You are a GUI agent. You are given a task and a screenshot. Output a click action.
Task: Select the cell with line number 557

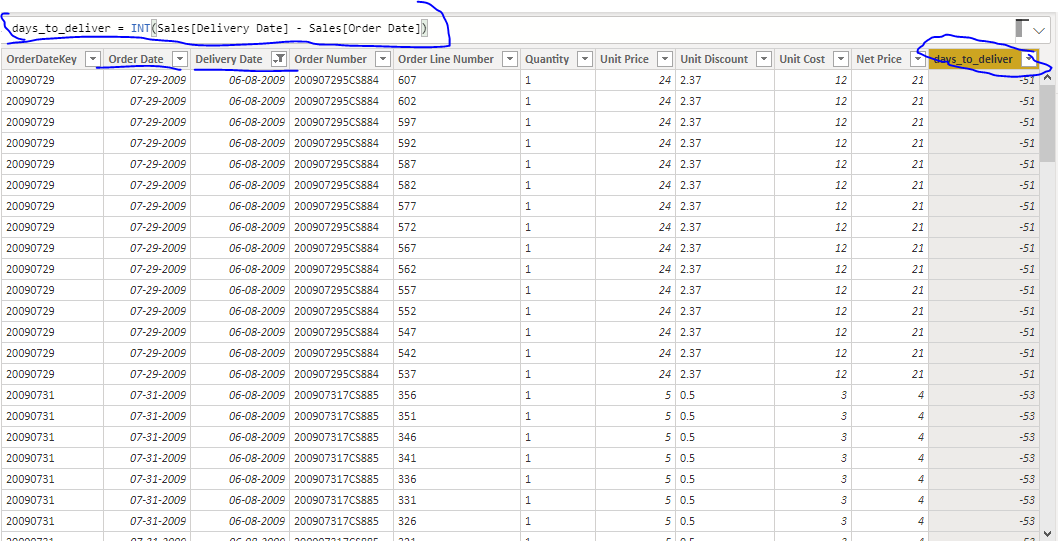457,290
